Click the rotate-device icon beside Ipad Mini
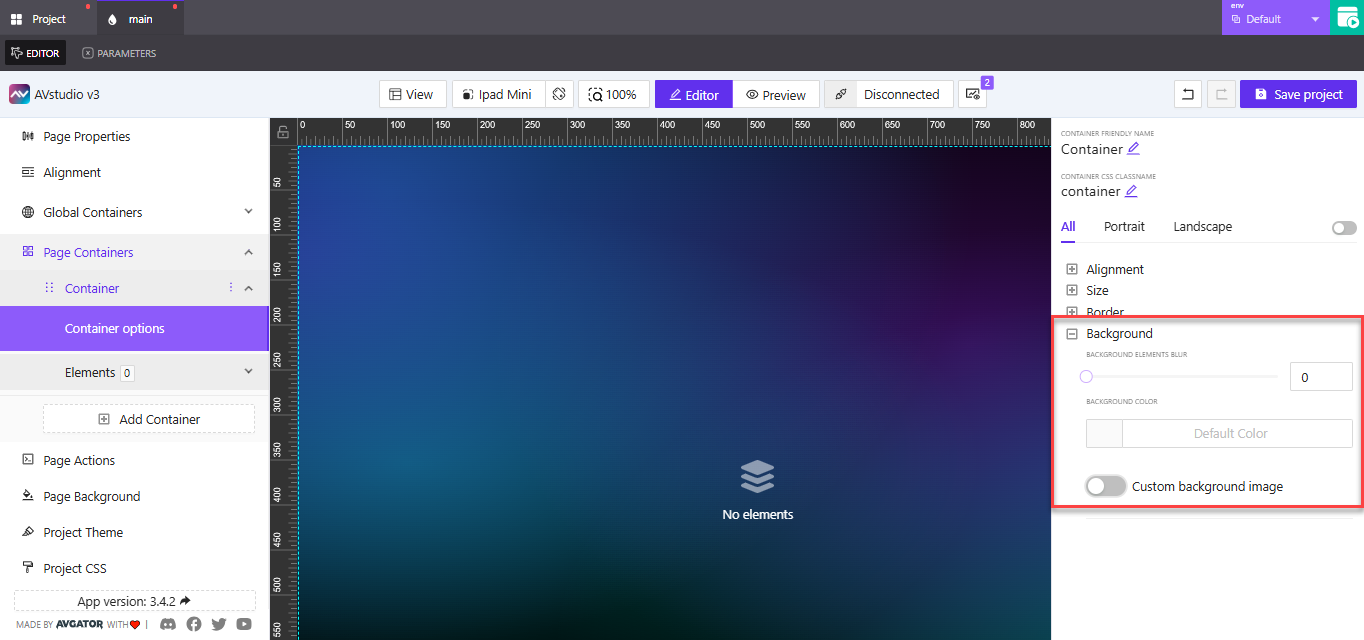1364x640 pixels. coord(559,93)
